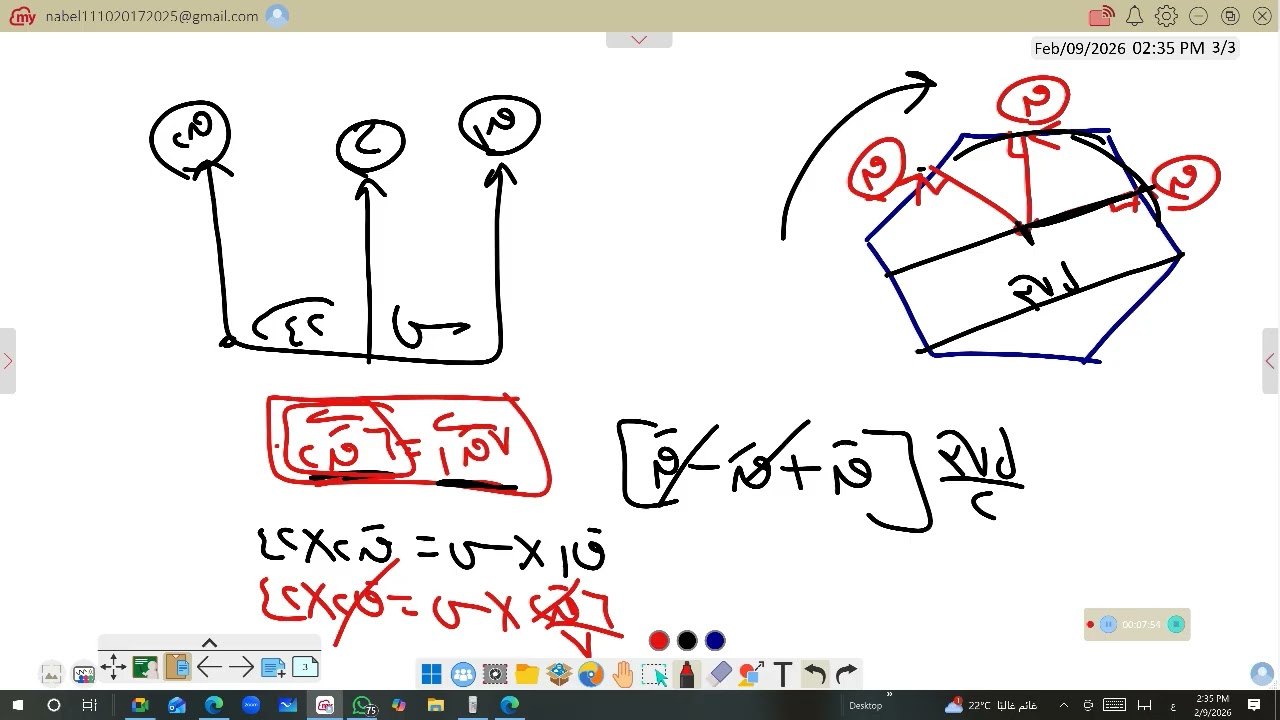Click the paste clipboard icon
This screenshot has width=1280, height=720.
(177, 667)
